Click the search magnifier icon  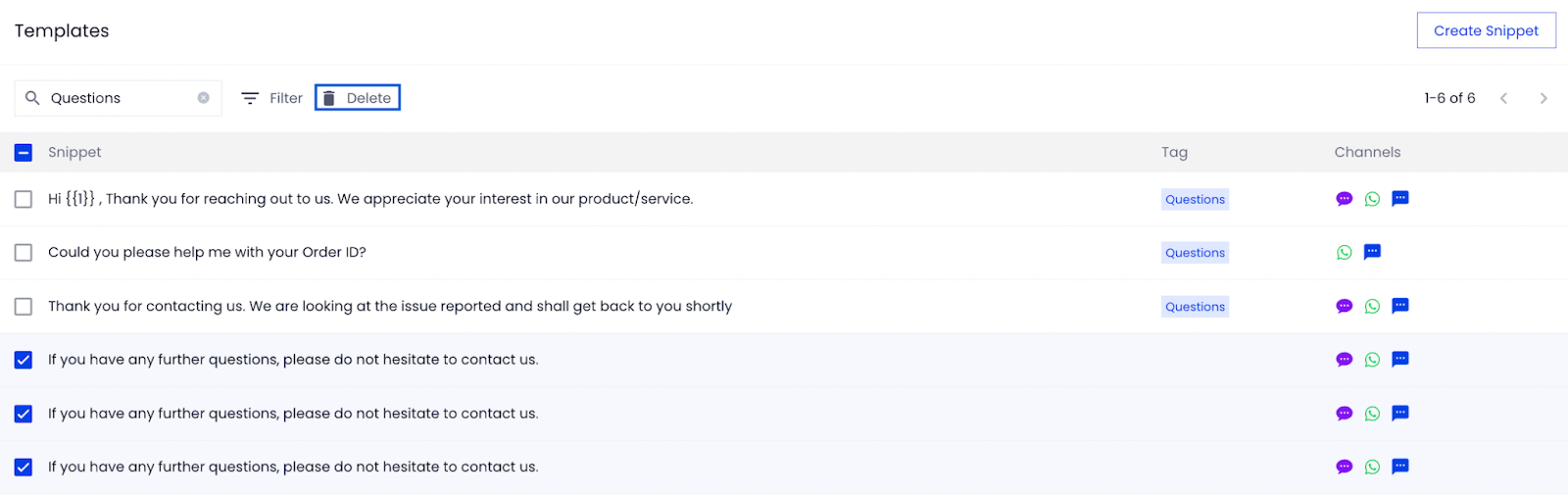(x=32, y=98)
